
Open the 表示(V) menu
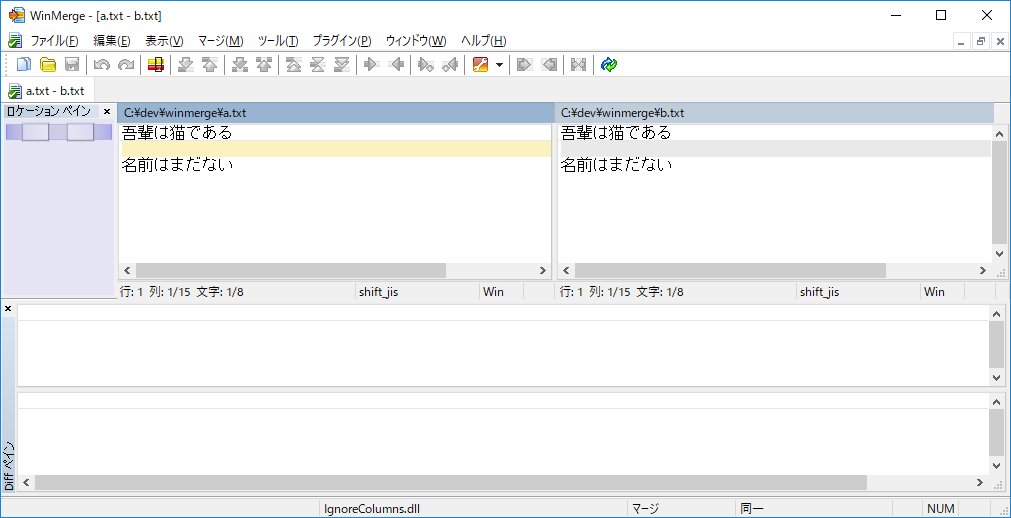coord(164,41)
